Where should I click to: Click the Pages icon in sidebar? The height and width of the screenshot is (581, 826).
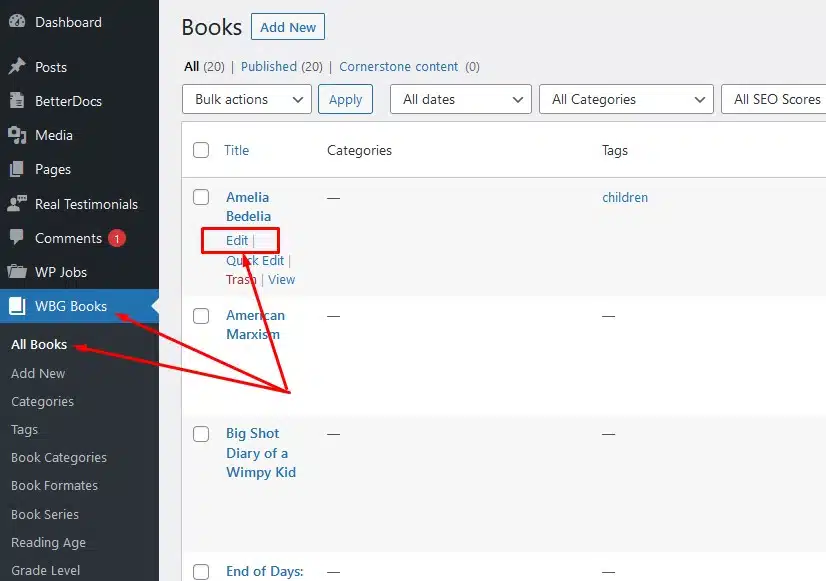(x=17, y=169)
